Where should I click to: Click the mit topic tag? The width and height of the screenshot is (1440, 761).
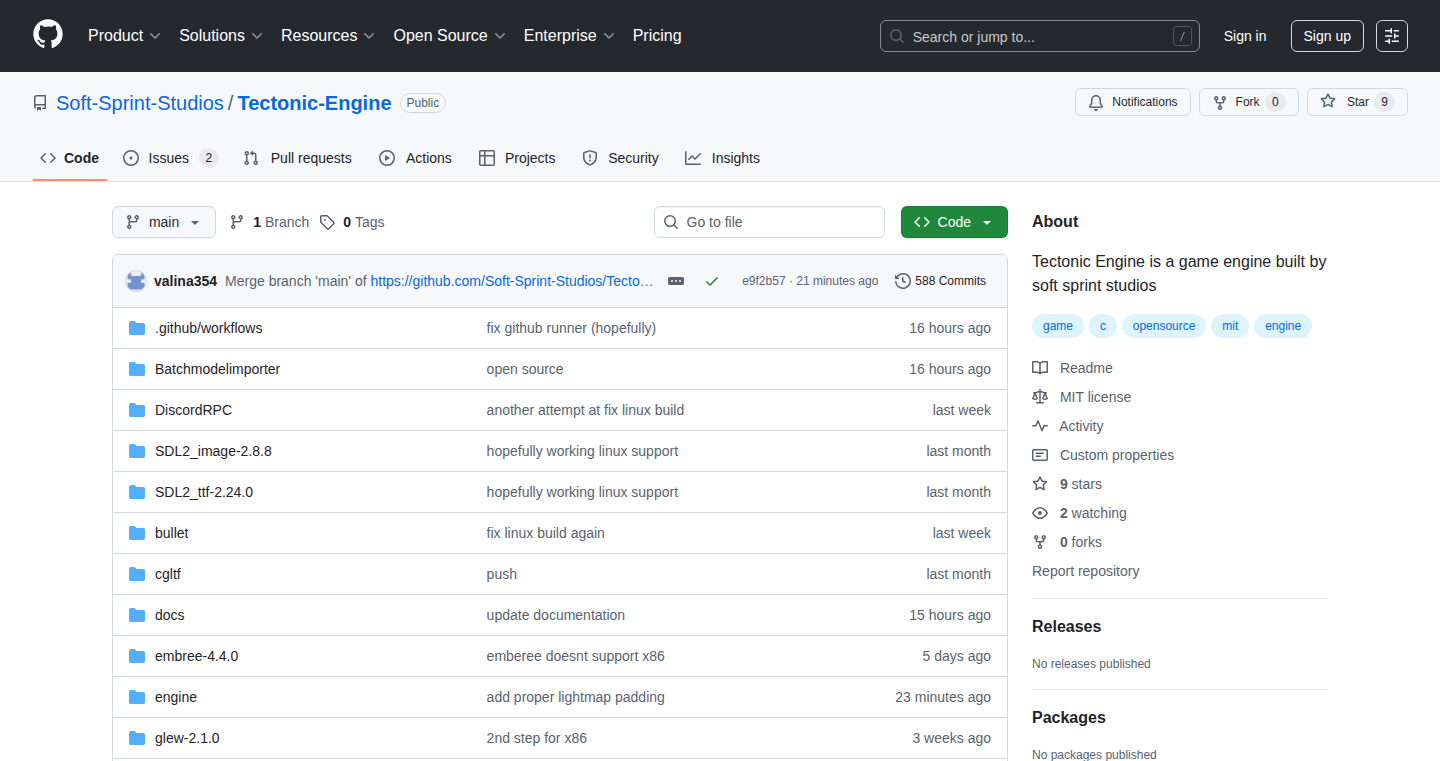coord(1230,326)
